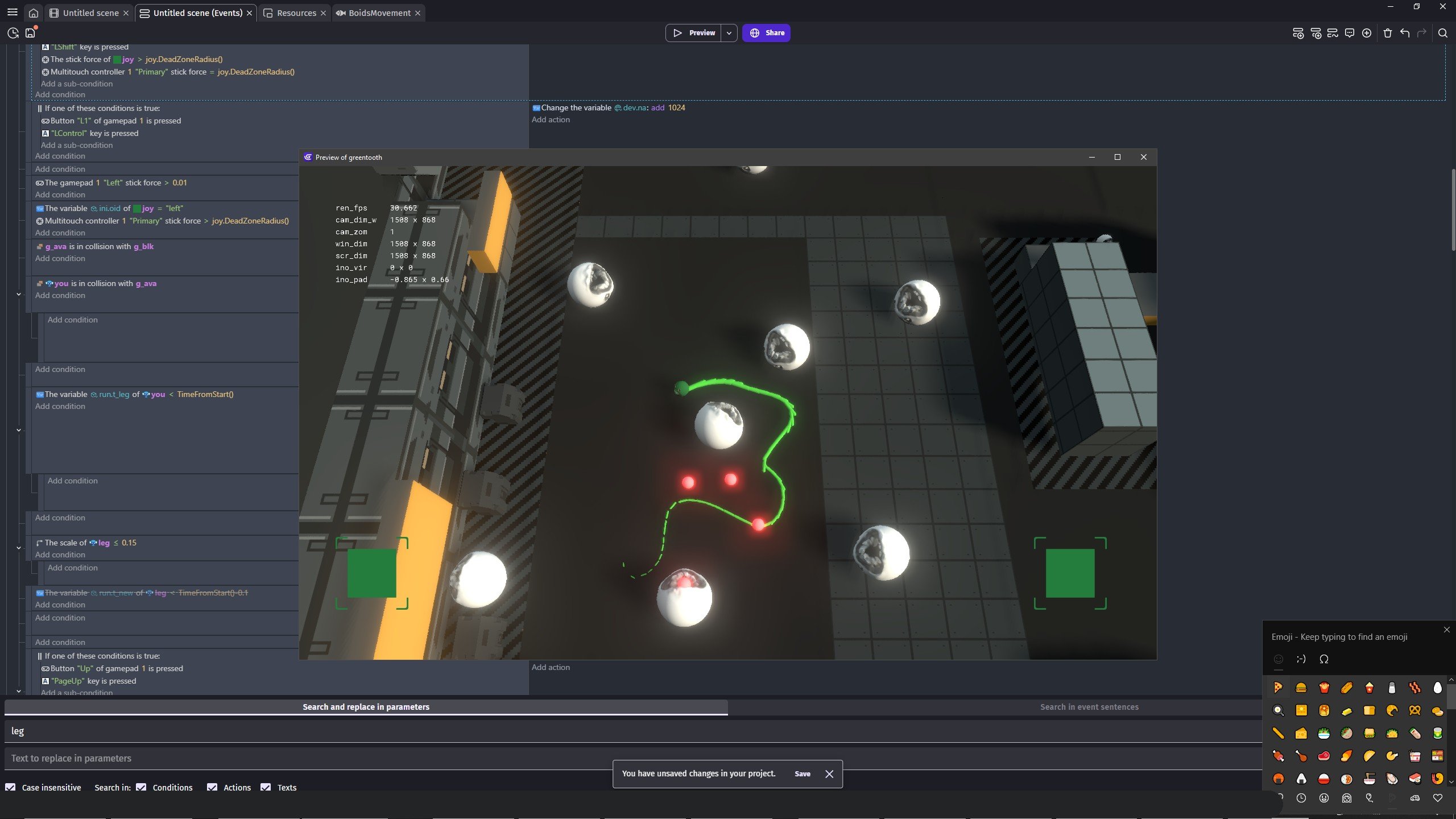Viewport: 1456px width, 819px height.
Task: Select the hamburger emoji
Action: (1301, 688)
